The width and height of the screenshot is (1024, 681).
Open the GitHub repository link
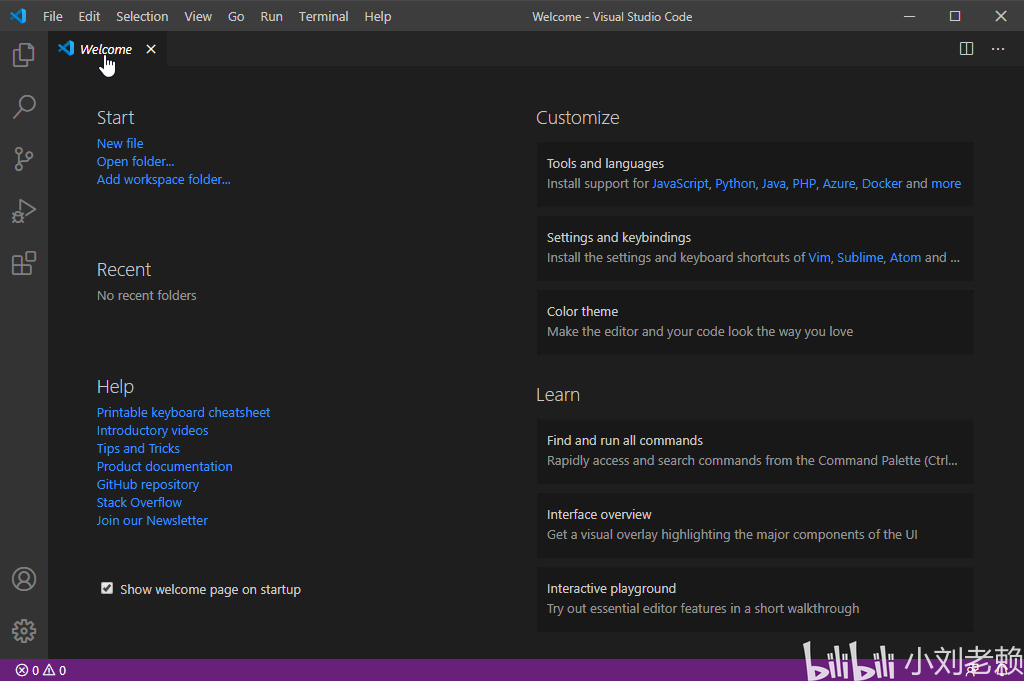click(148, 484)
